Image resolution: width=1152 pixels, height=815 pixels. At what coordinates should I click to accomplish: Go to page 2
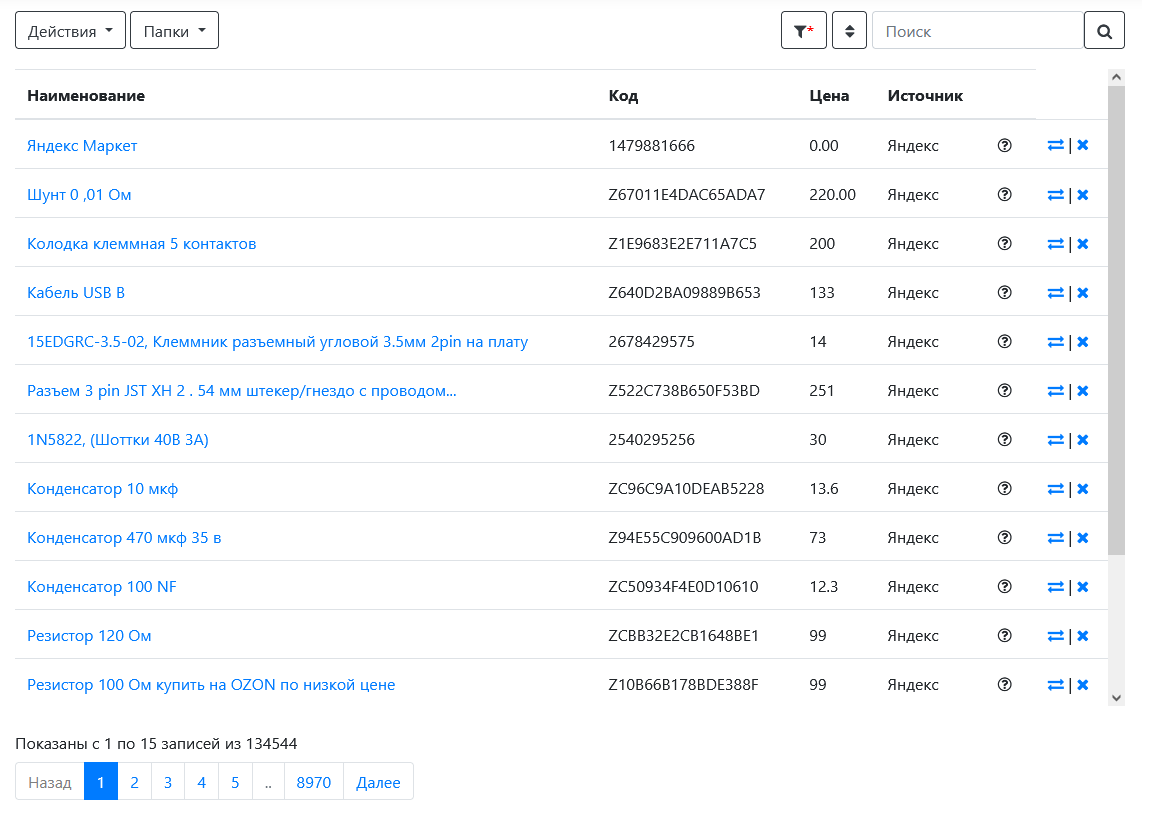click(x=134, y=782)
